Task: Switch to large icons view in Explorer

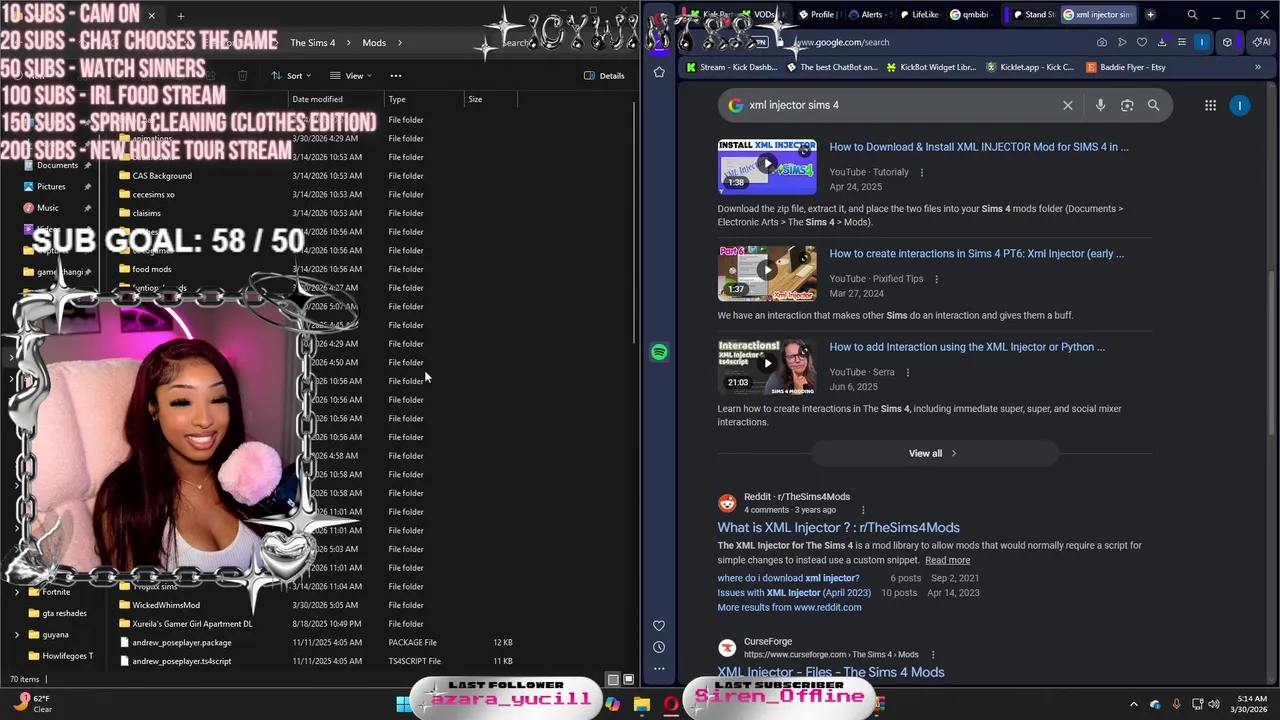Action: (x=628, y=679)
